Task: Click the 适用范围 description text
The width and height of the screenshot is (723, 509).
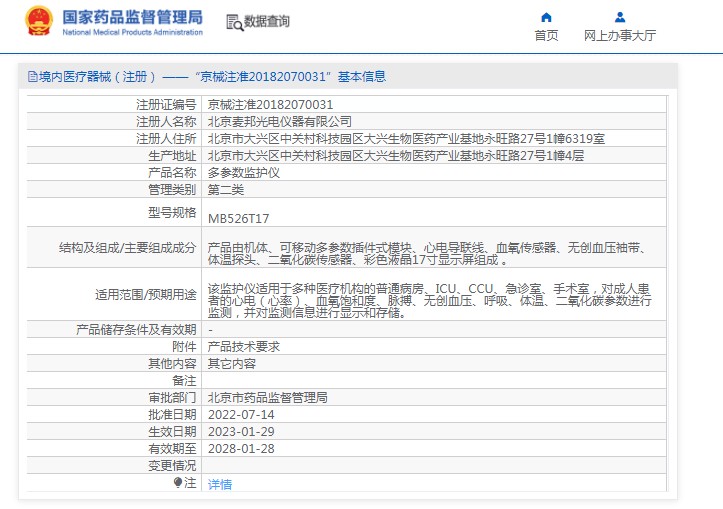Action: pos(429,301)
